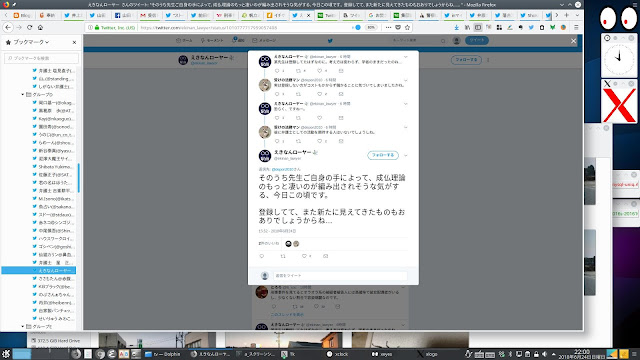Open the モーメント link in the Twitter nav
The height and width of the screenshot is (360, 640).
pos(212,40)
